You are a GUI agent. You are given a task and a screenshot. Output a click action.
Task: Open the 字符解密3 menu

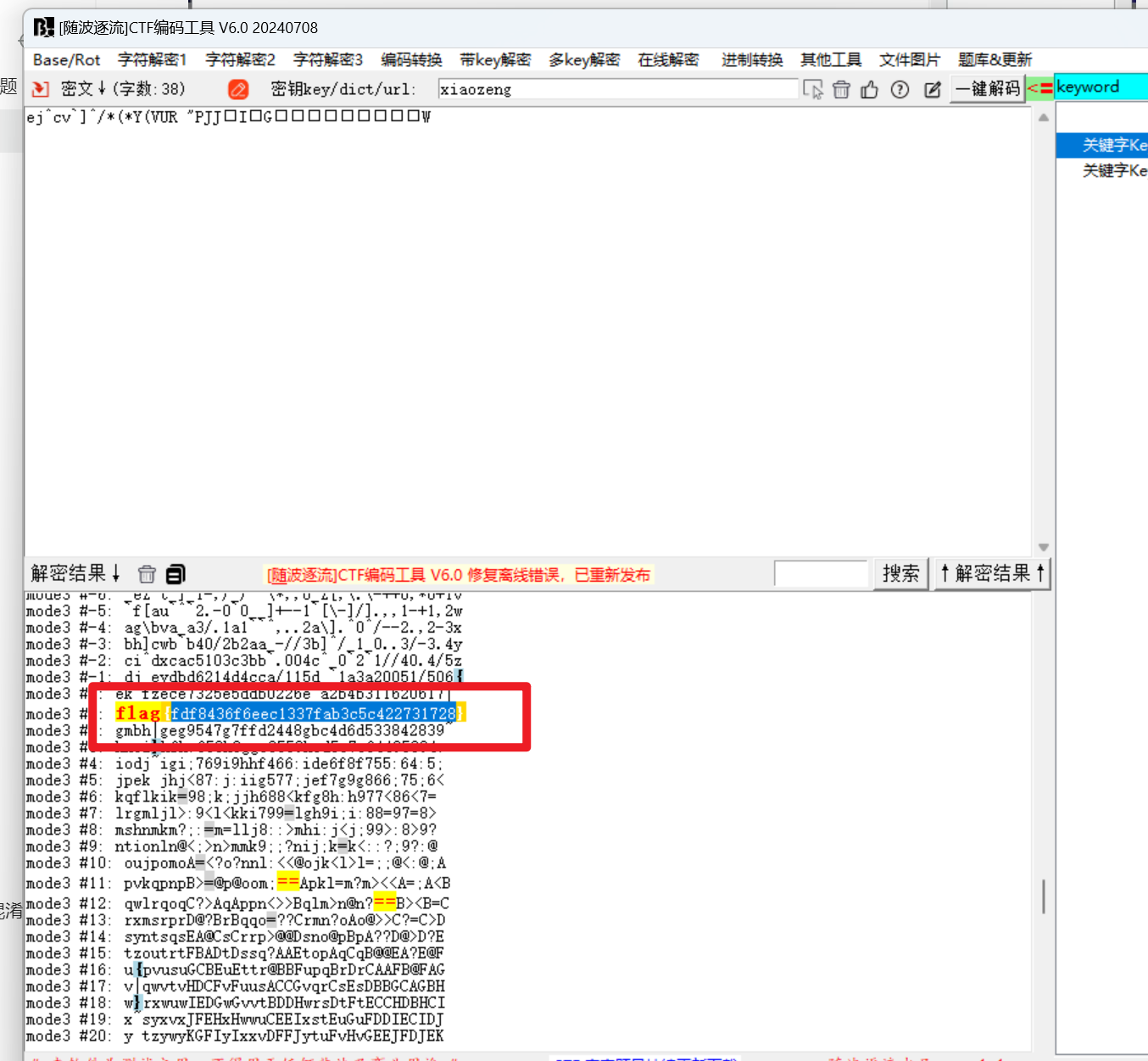click(328, 60)
